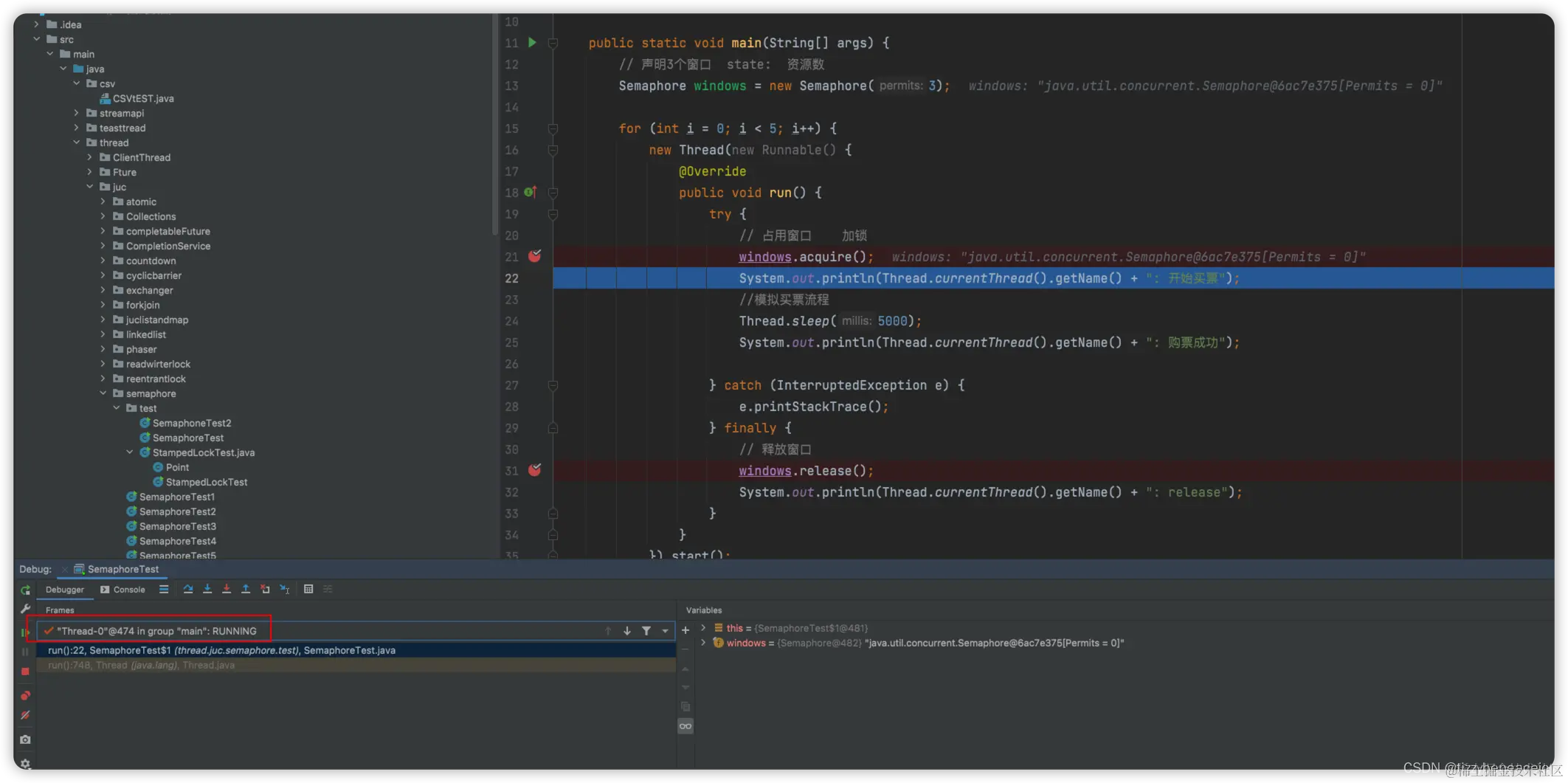Viewport: 1568px width, 783px height.
Task: Toggle the breakpoint on line 21
Action: [x=535, y=256]
